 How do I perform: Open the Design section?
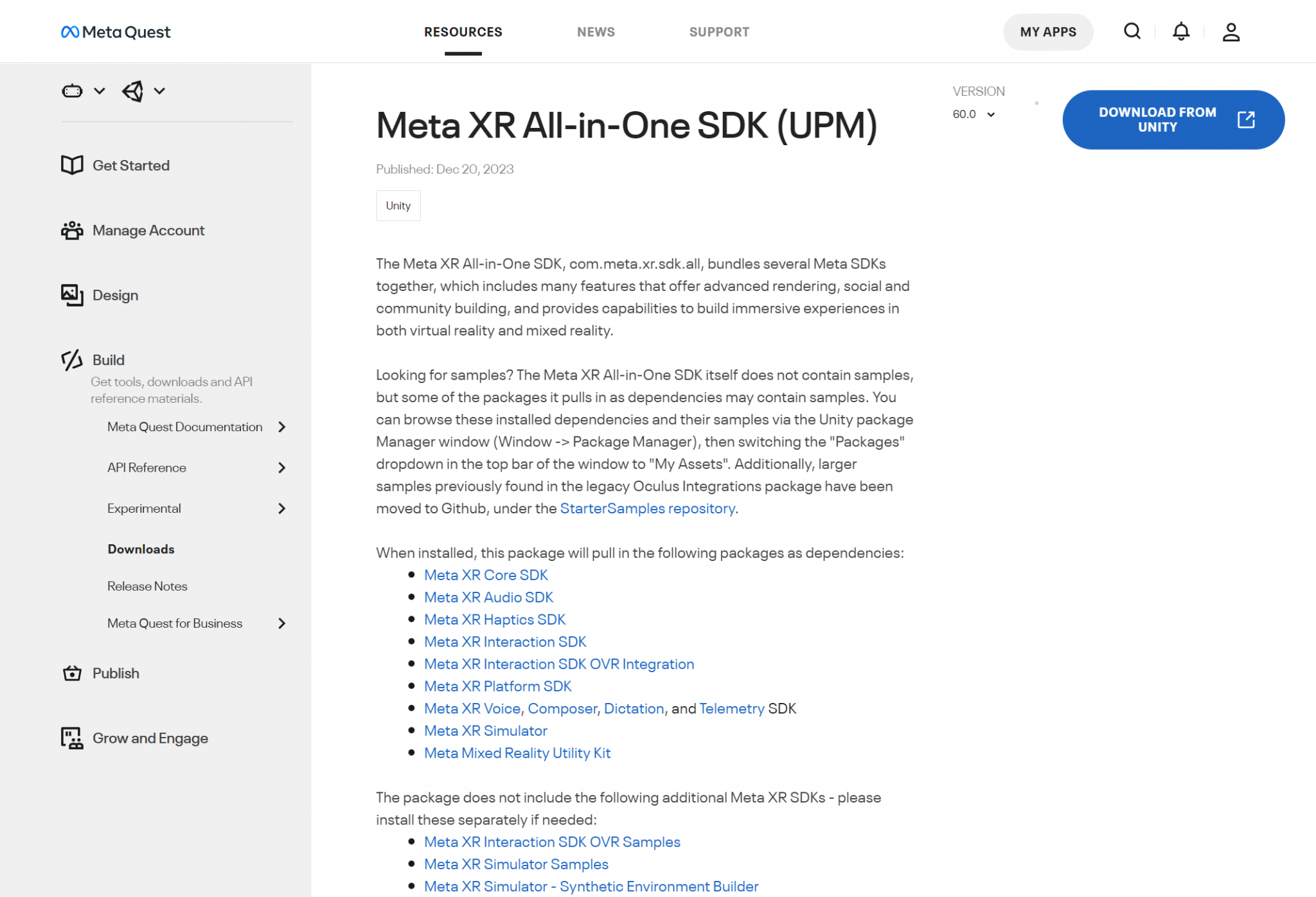(x=115, y=295)
